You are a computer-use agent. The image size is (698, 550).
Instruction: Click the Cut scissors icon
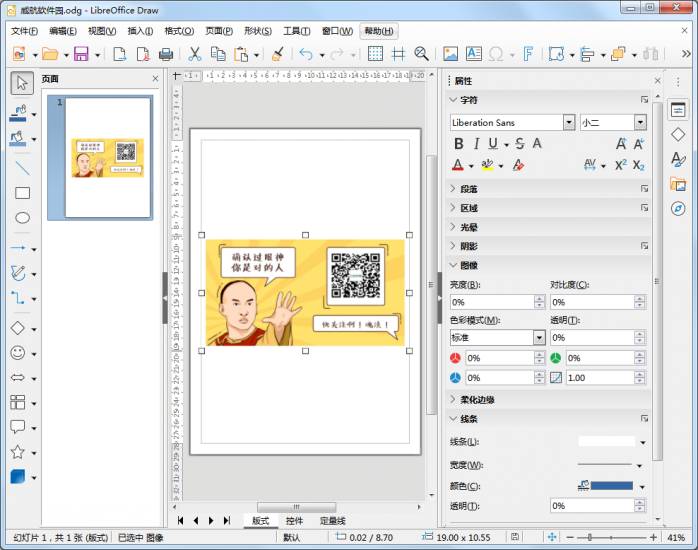point(194,54)
